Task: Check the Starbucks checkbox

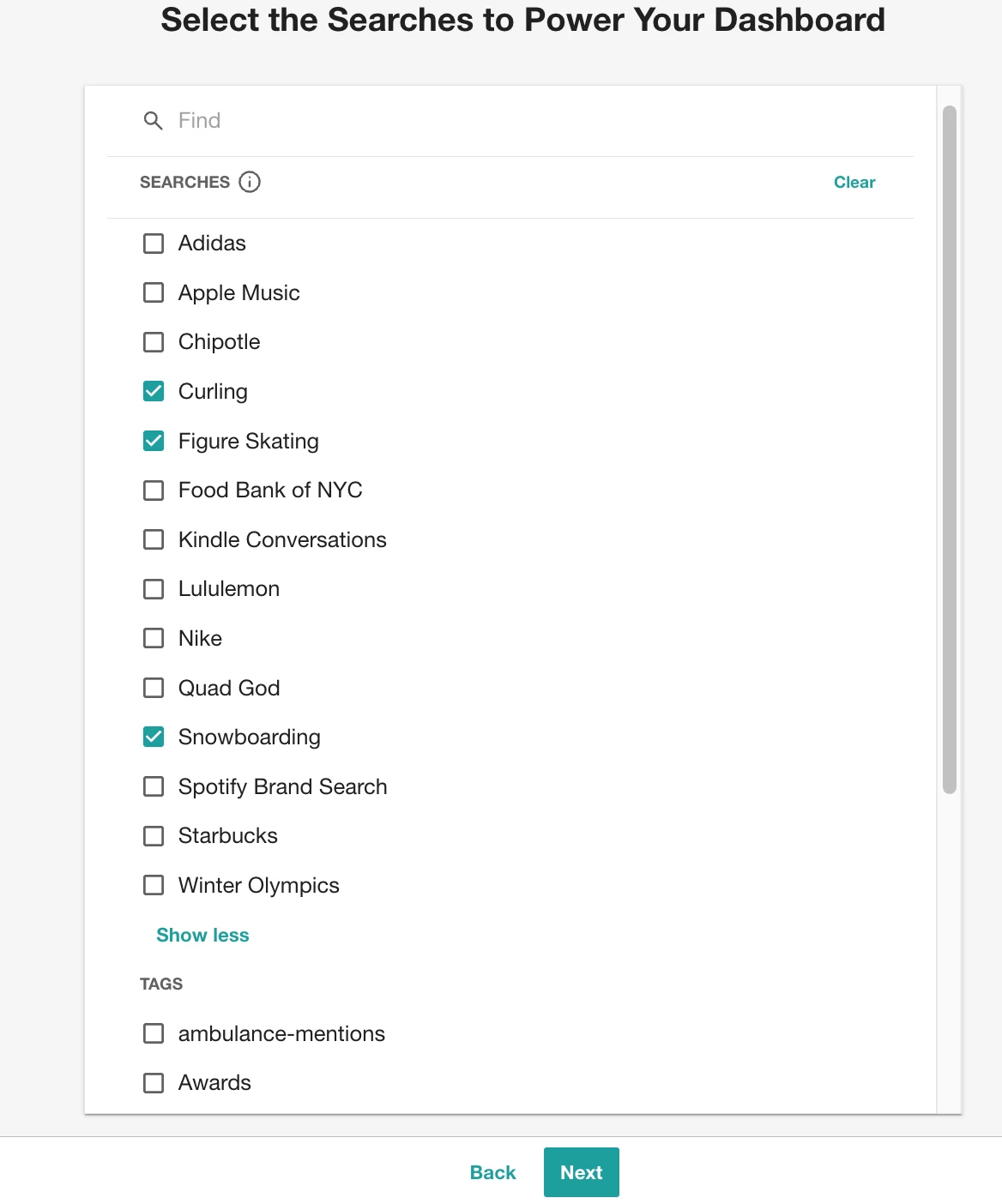Action: [154, 836]
